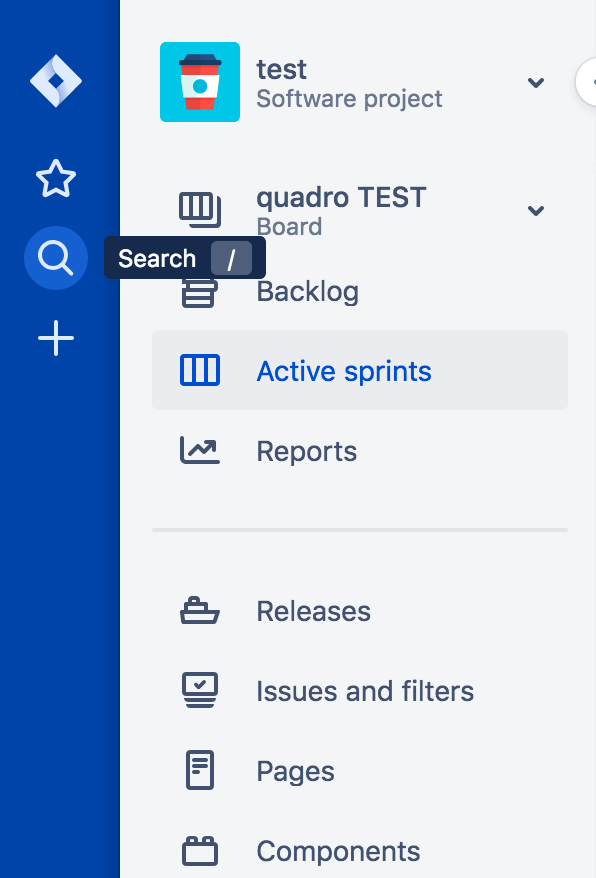The width and height of the screenshot is (596, 878).
Task: Expand the test Software project dropdown
Action: pyautogui.click(x=536, y=83)
